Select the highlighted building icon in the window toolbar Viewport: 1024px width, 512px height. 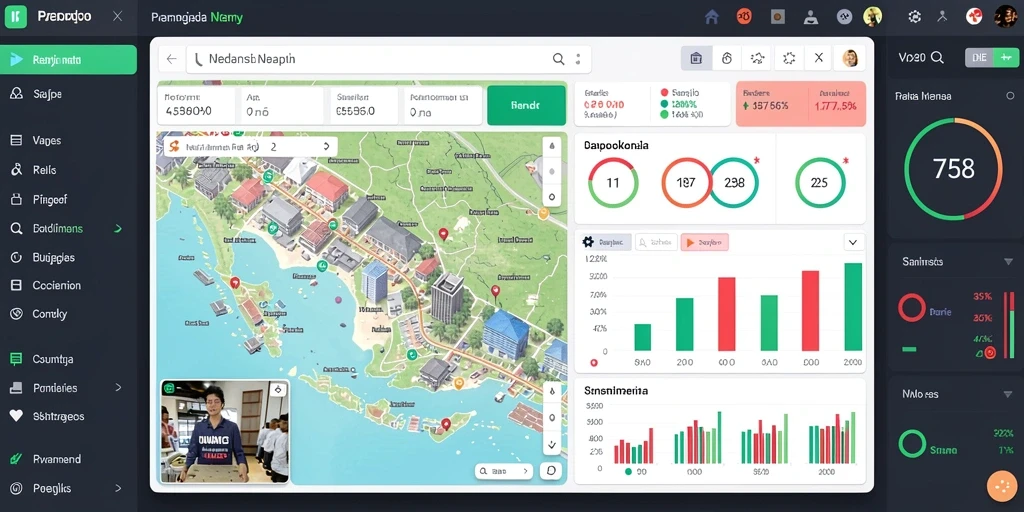coord(696,58)
